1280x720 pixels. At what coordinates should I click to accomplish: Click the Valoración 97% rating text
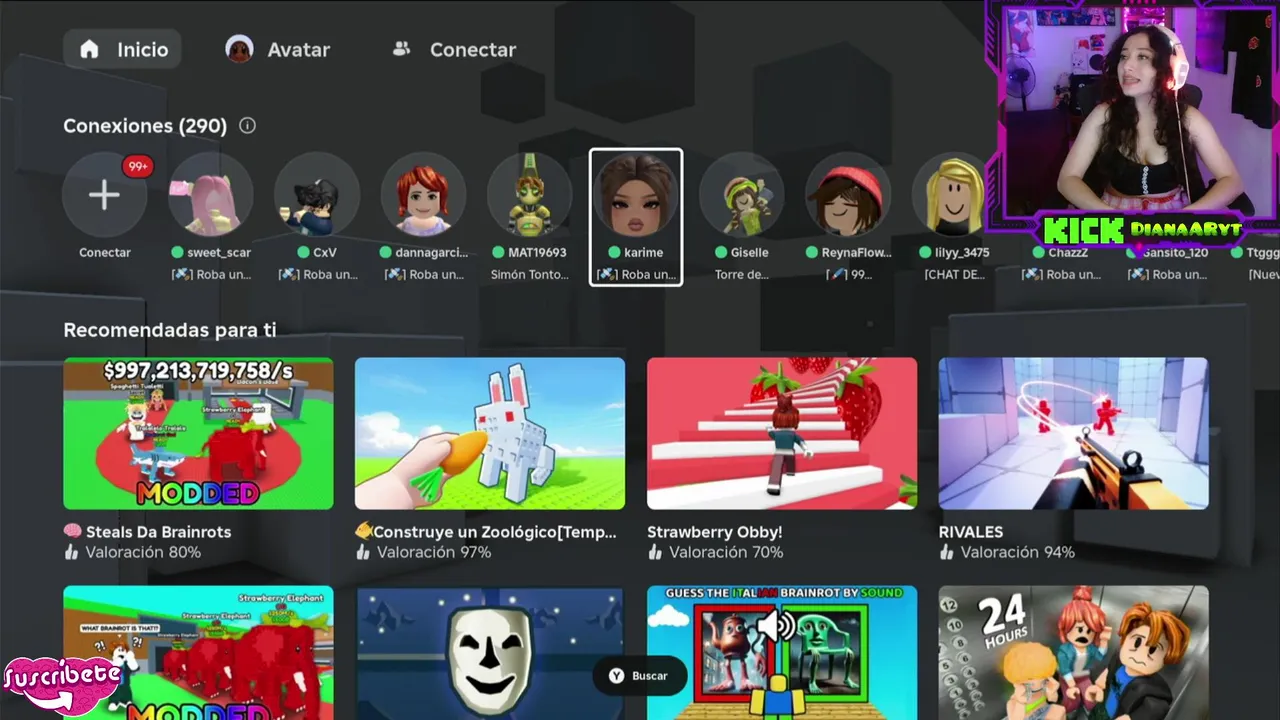click(x=434, y=552)
